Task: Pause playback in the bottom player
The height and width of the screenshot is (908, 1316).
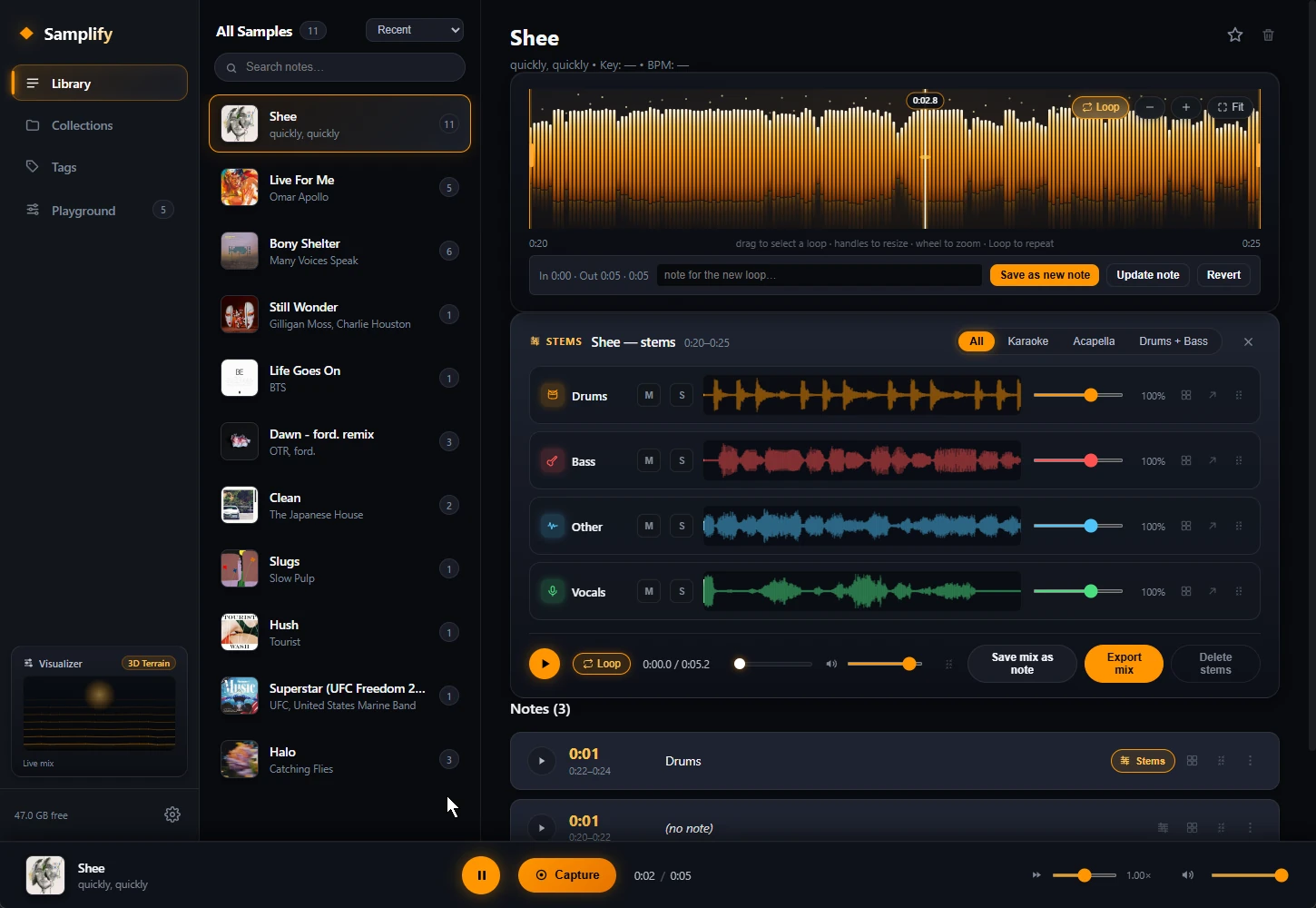Action: tap(481, 875)
